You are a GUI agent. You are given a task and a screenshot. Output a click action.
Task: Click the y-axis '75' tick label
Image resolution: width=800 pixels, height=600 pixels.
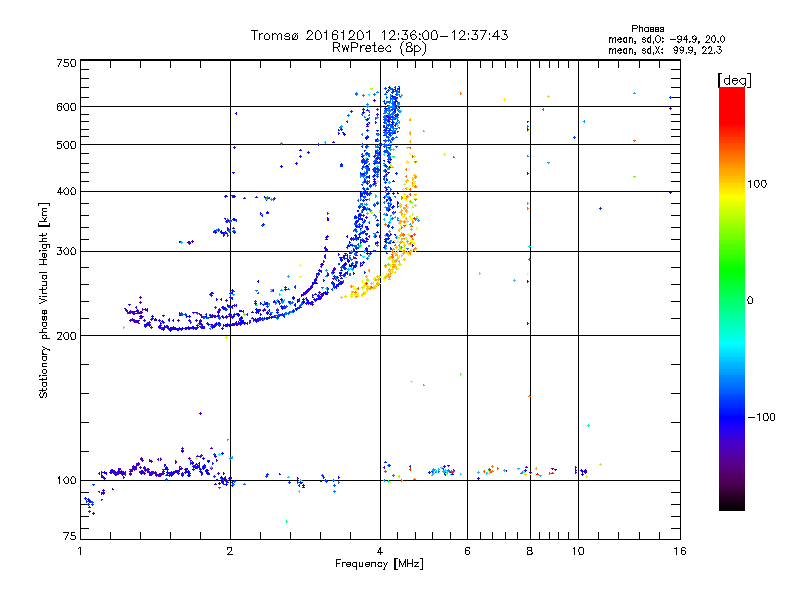(70, 536)
